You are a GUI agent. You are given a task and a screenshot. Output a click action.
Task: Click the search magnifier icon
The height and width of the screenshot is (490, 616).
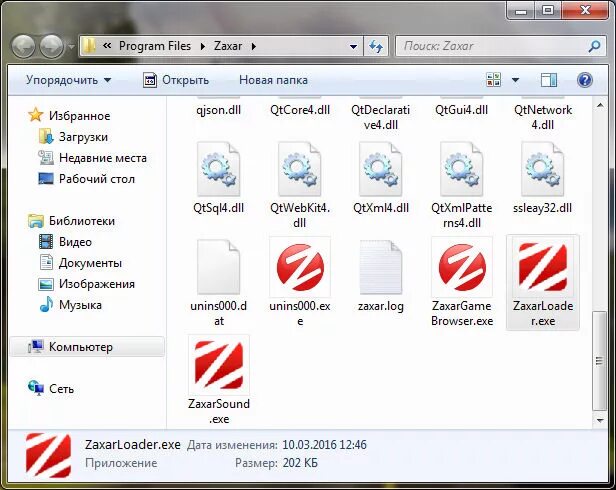coord(594,46)
